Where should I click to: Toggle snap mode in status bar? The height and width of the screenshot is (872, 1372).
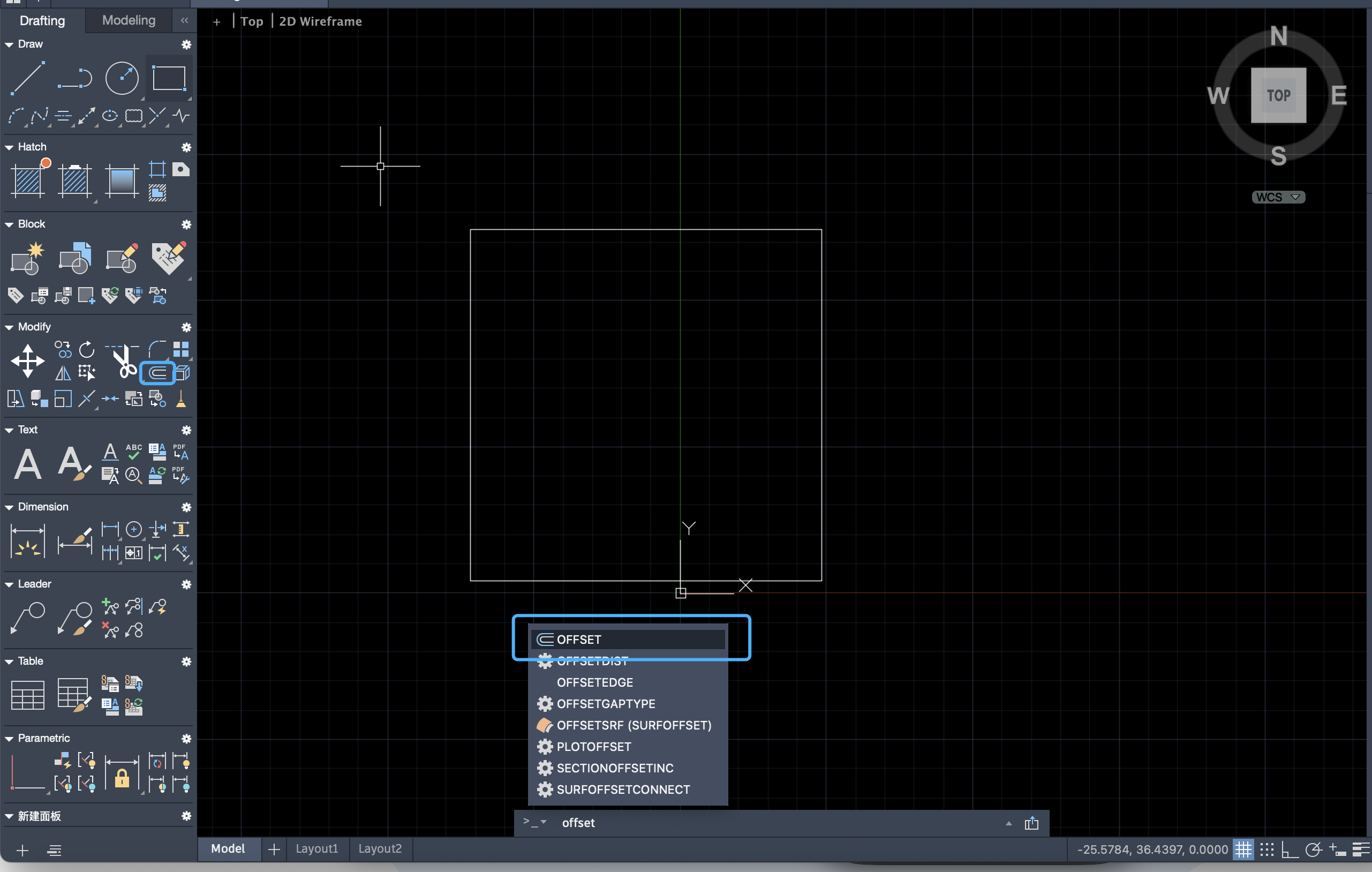click(x=1266, y=850)
